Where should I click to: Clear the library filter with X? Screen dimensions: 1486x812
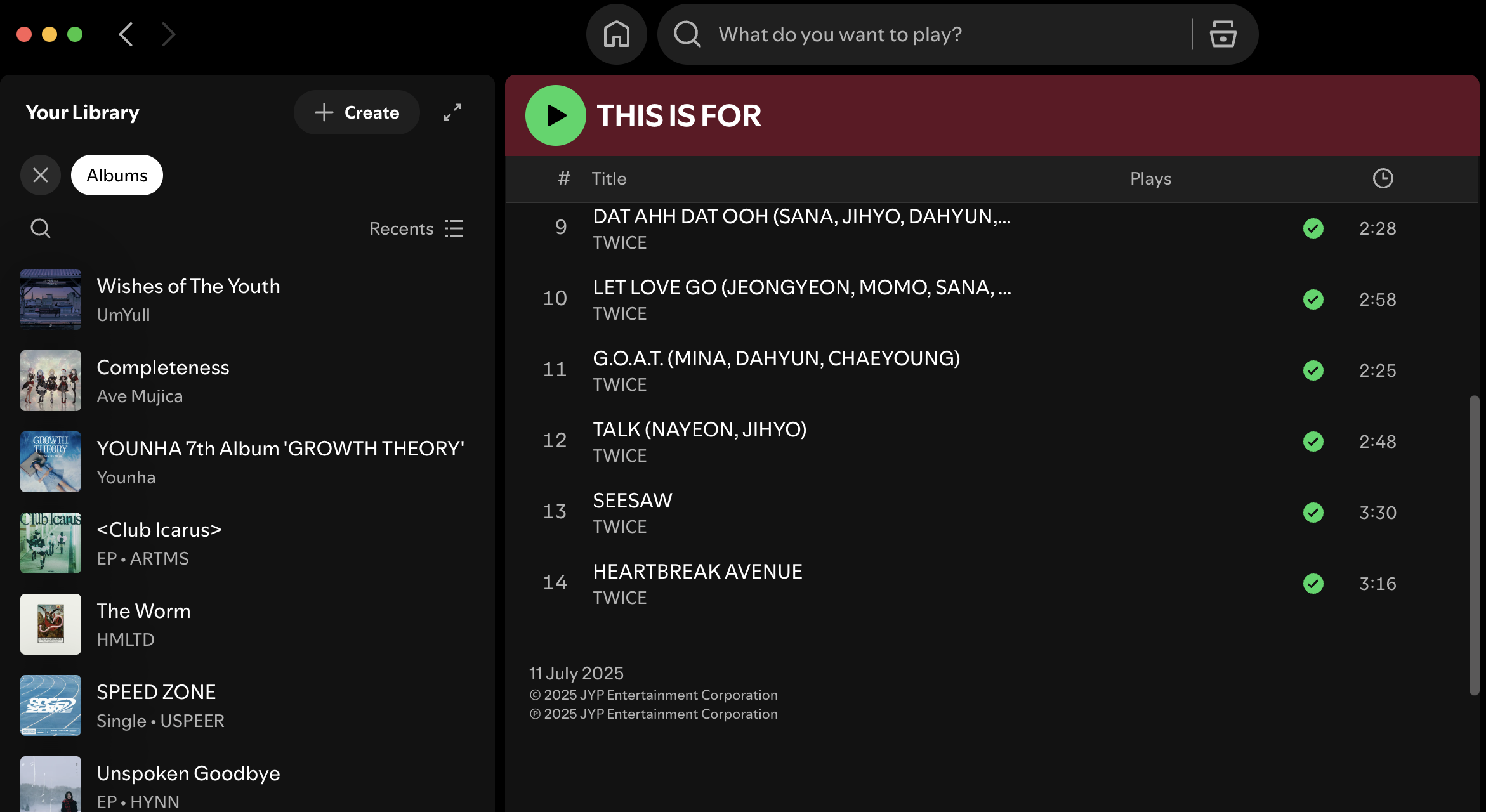click(x=41, y=175)
